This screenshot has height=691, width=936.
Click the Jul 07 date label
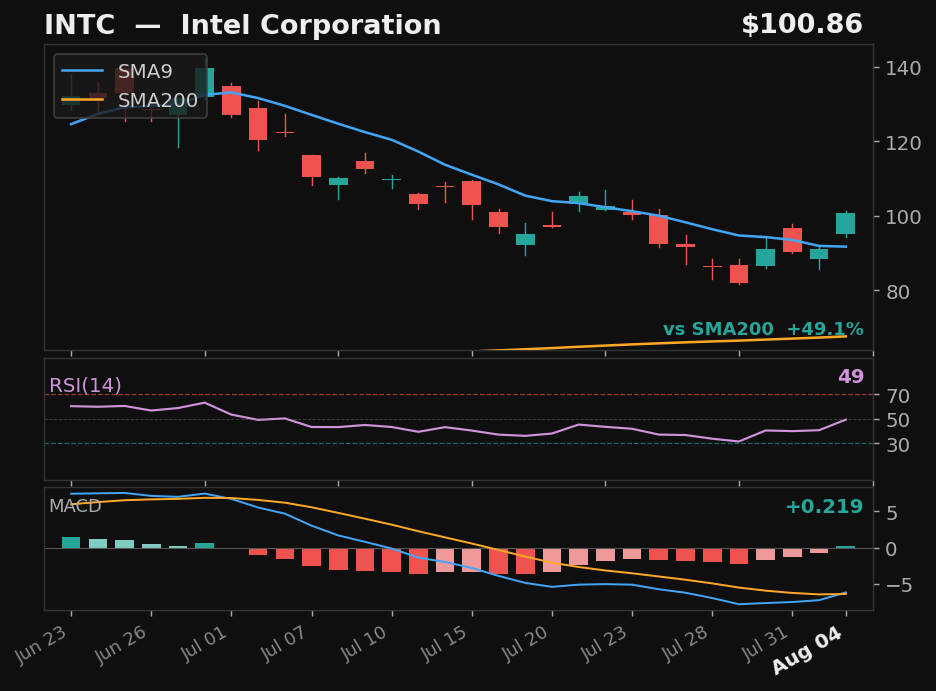click(x=284, y=644)
